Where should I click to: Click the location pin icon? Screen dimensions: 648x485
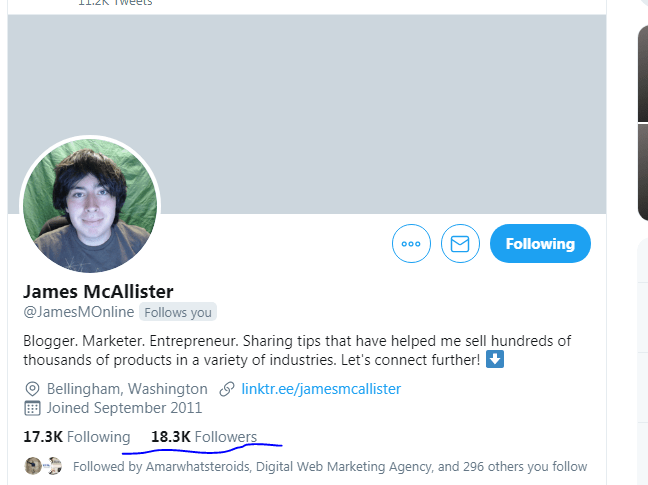pyautogui.click(x=33, y=389)
